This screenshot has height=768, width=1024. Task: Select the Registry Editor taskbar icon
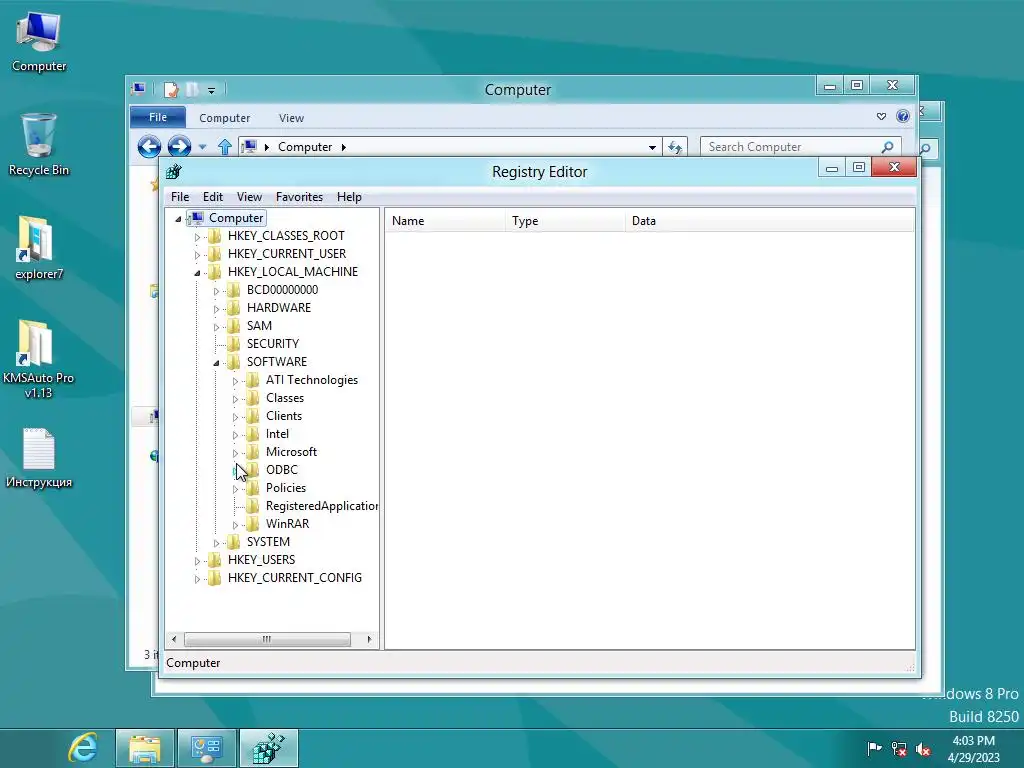[269, 748]
